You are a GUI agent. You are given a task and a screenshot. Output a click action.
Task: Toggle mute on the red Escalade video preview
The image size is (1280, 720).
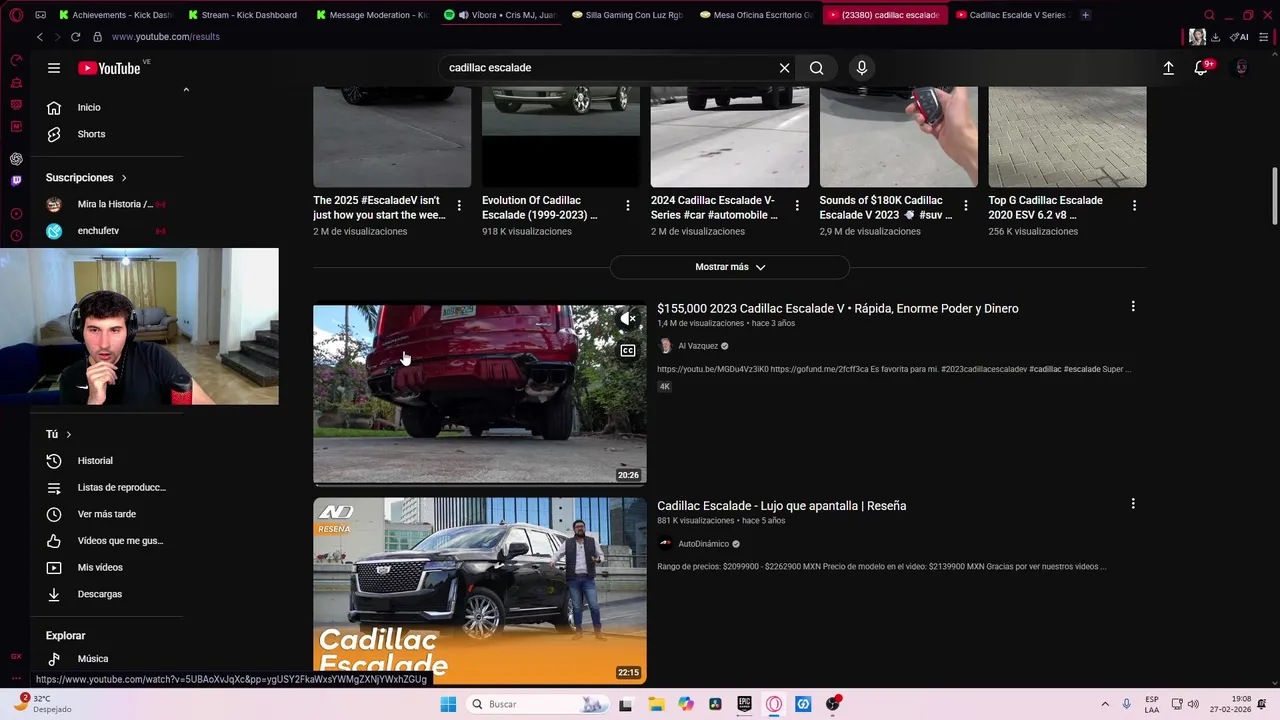[x=628, y=319]
